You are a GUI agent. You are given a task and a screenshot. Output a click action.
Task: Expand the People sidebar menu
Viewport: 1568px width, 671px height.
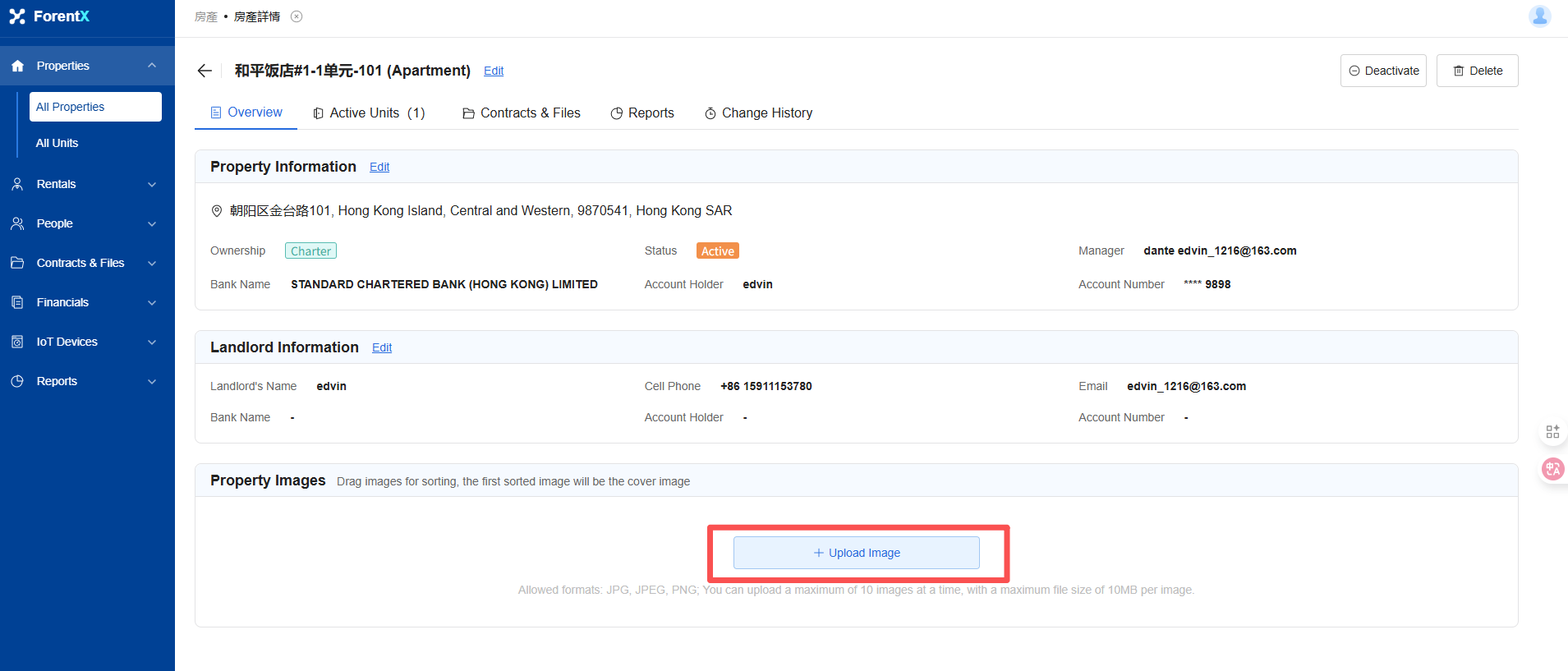(152, 223)
